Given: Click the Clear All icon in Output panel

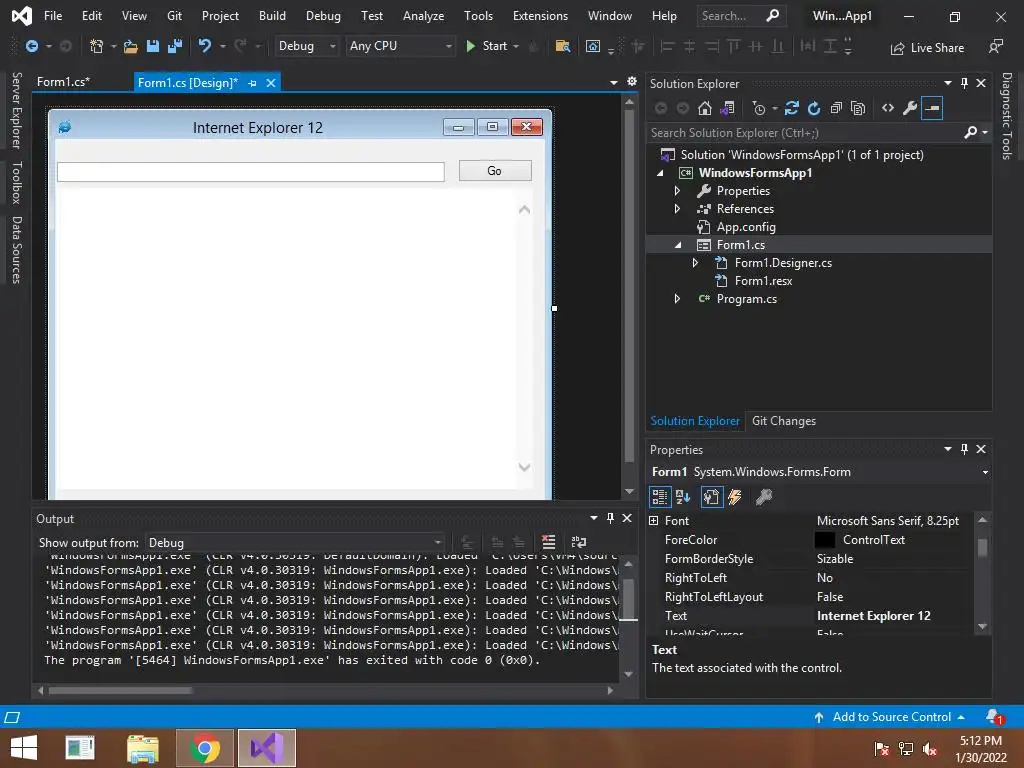Looking at the screenshot, I should [549, 542].
